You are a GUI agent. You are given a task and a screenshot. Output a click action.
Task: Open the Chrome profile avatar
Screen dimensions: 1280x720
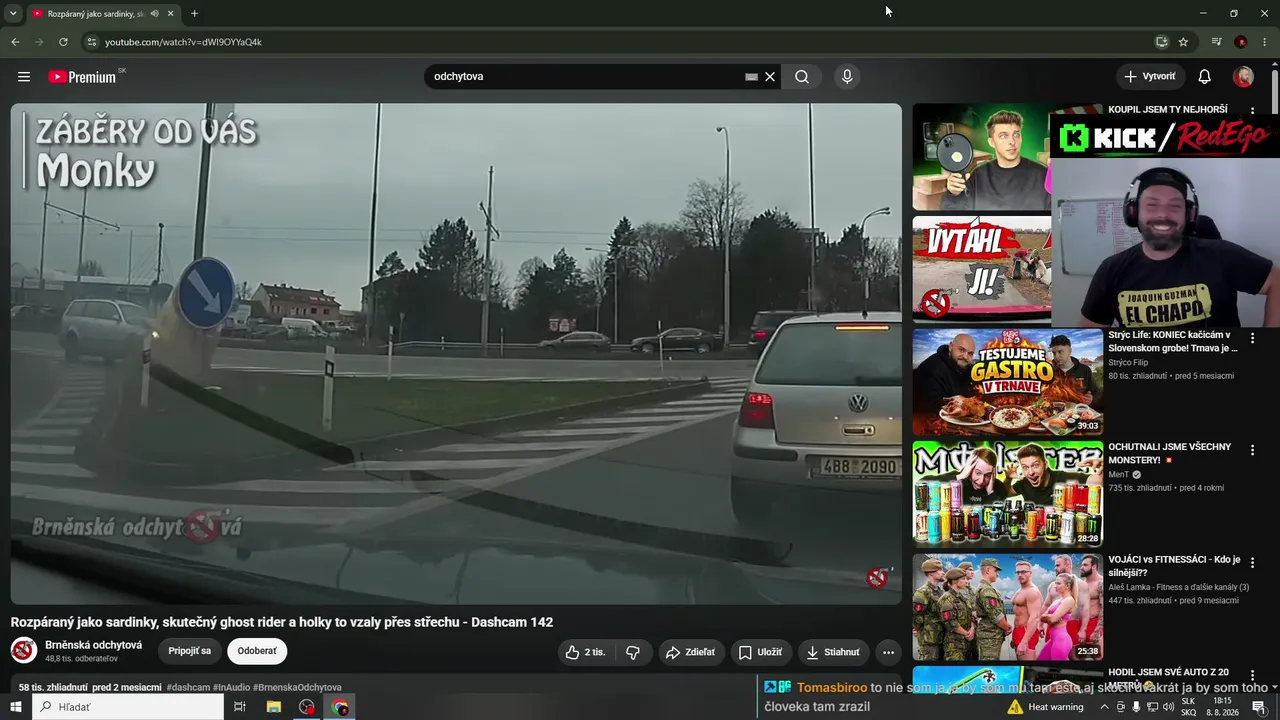point(1241,42)
